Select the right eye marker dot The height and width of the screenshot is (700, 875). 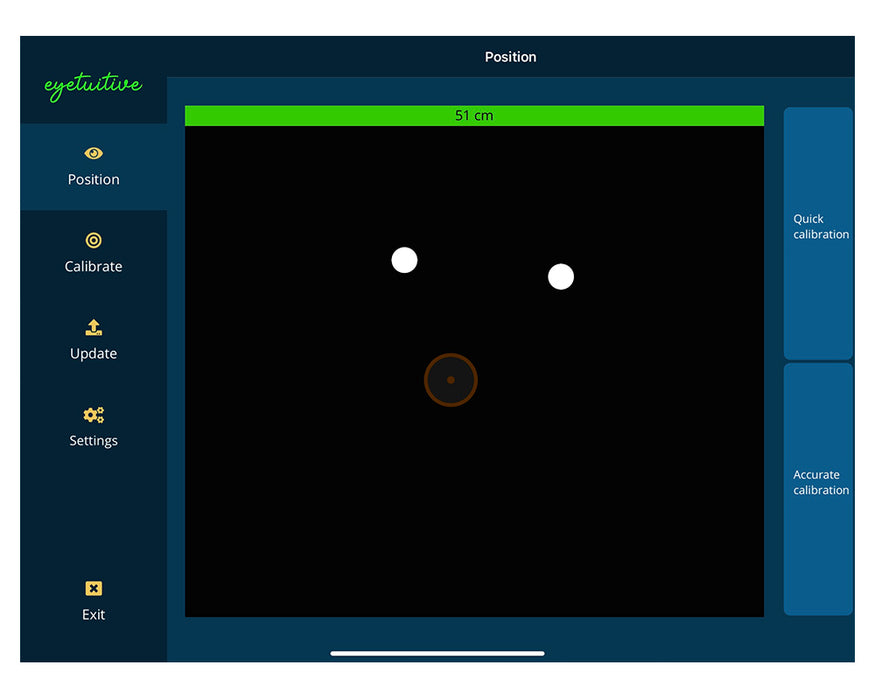[560, 276]
